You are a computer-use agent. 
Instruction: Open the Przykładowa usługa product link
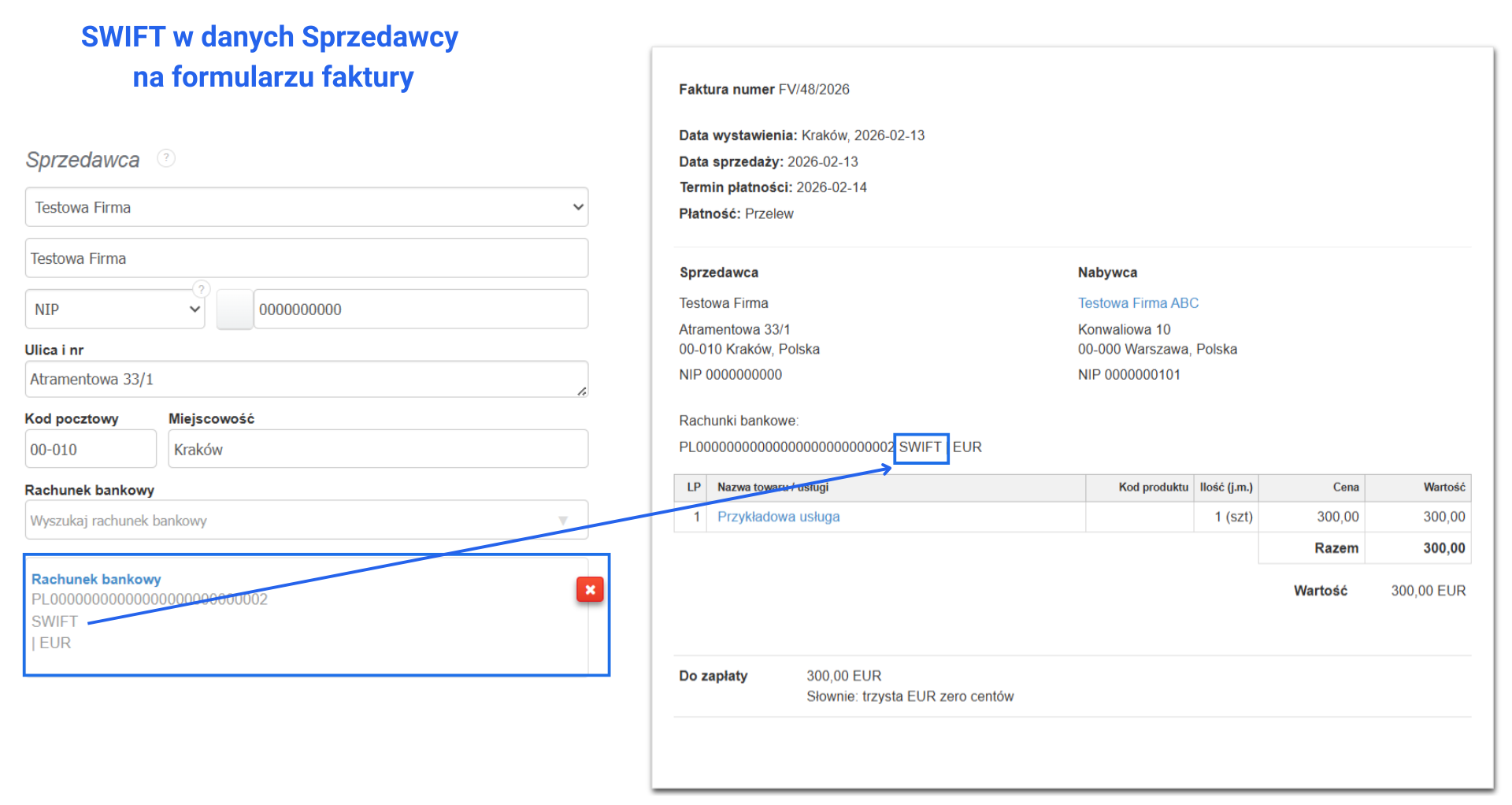(x=778, y=517)
